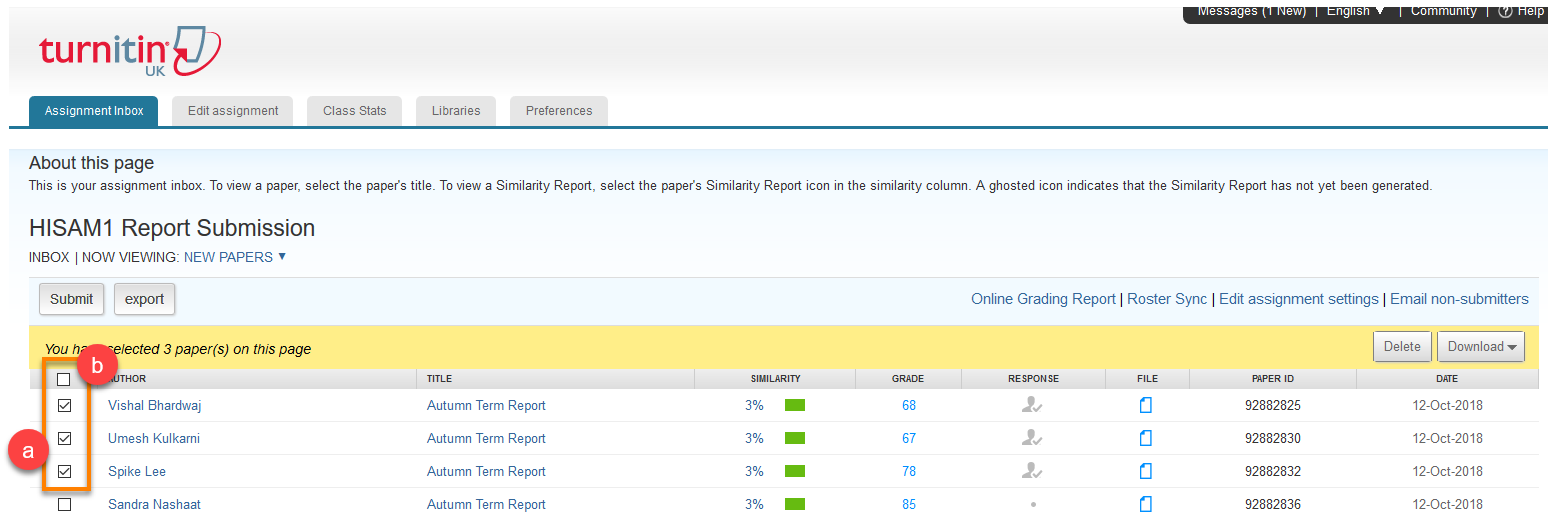Sort by DATE column header
Screen dimensions: 1548x519
1447,379
